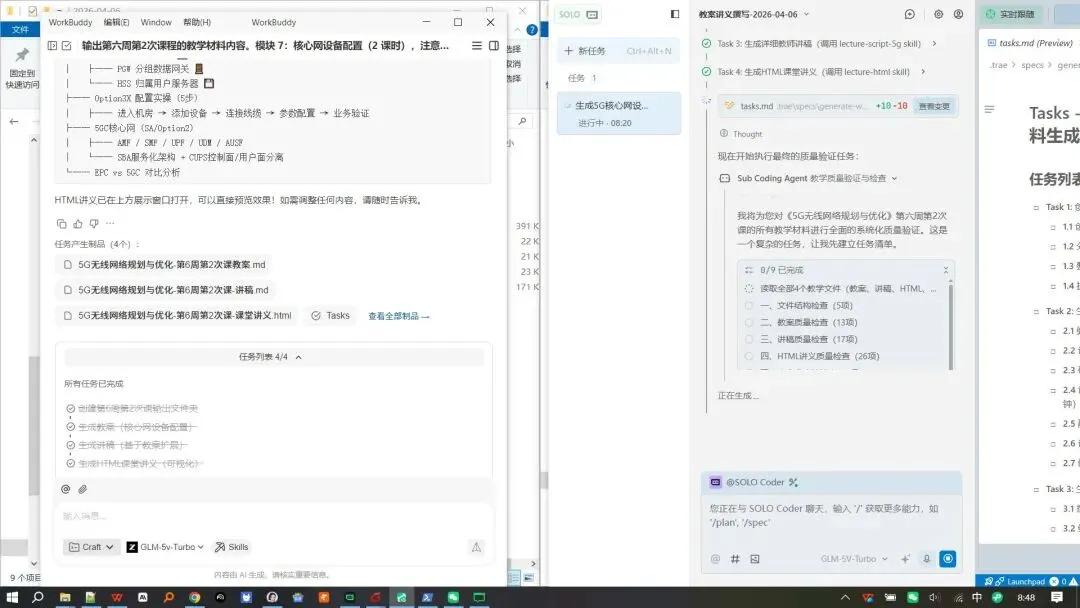Open the Window menu

(x=156, y=22)
